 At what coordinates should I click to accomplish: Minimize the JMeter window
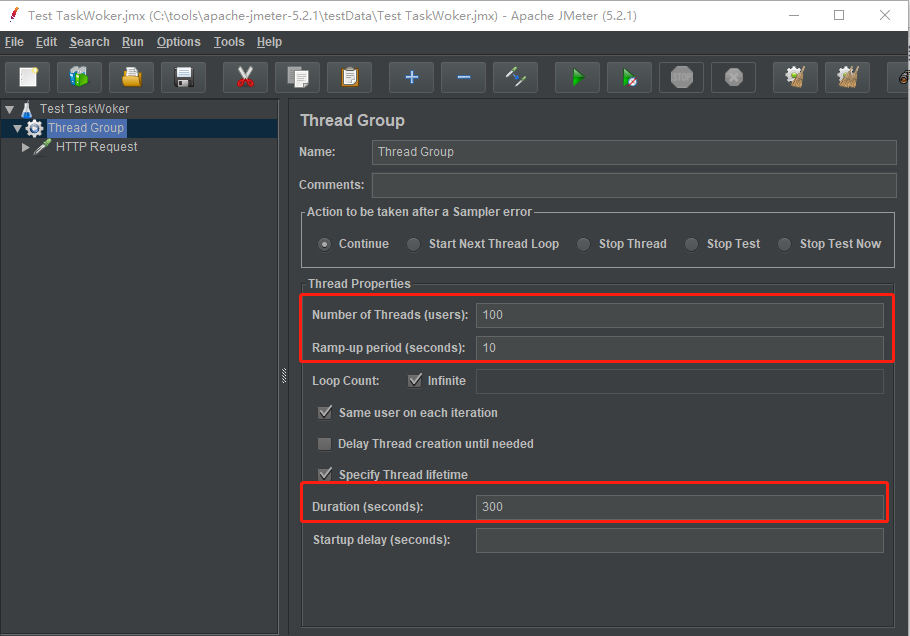794,15
